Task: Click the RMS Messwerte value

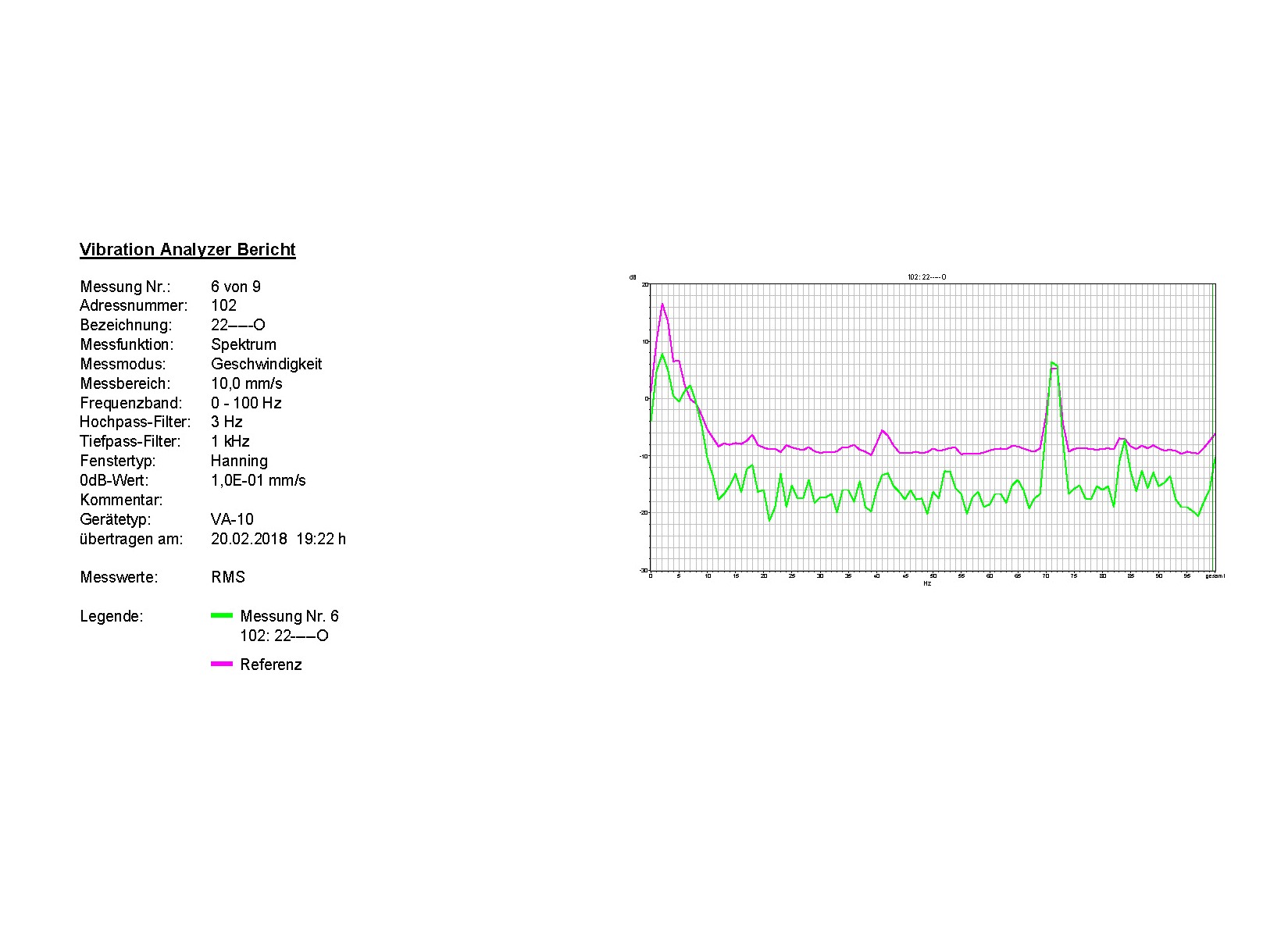Action: click(227, 577)
